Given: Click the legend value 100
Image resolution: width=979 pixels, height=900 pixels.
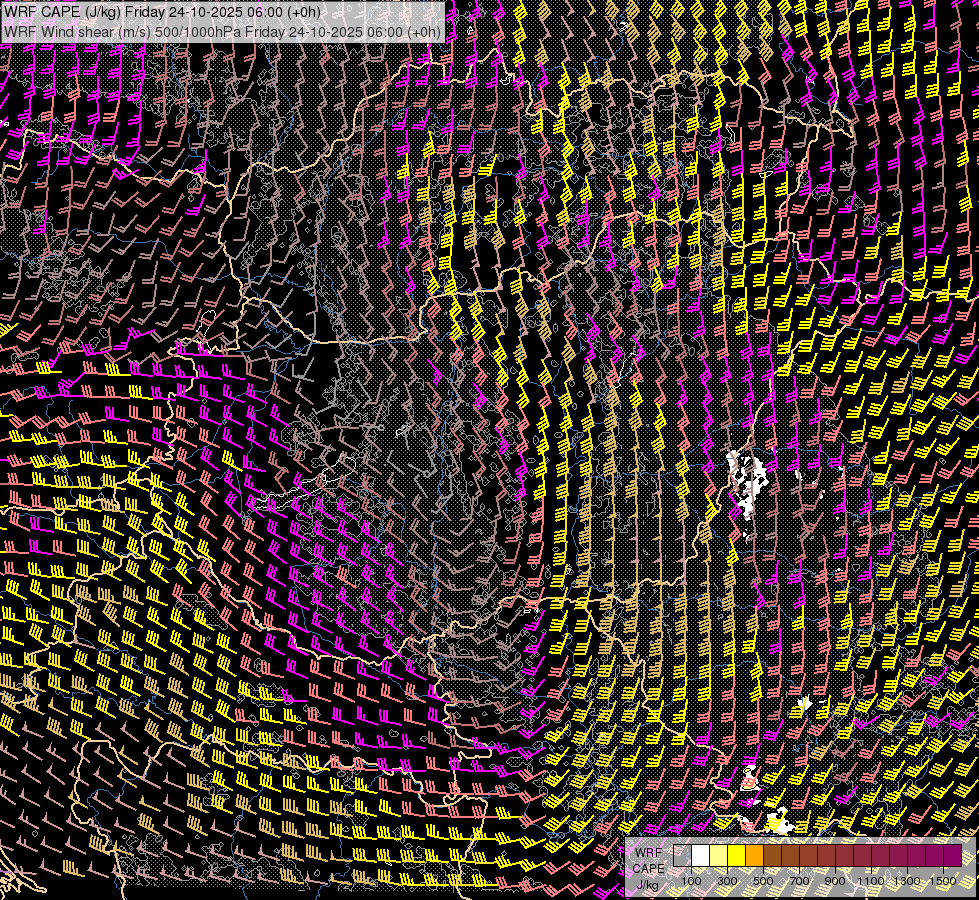Looking at the screenshot, I should [x=691, y=881].
